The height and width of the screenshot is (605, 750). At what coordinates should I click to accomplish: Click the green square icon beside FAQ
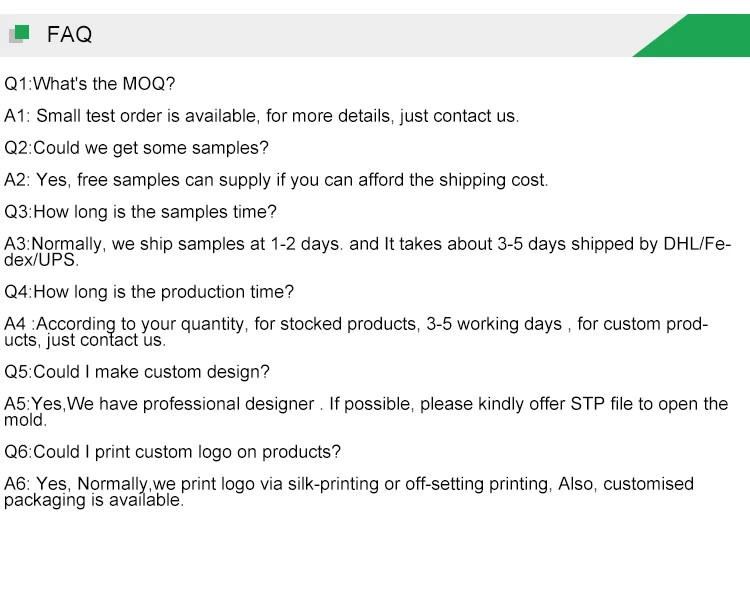click(21, 33)
